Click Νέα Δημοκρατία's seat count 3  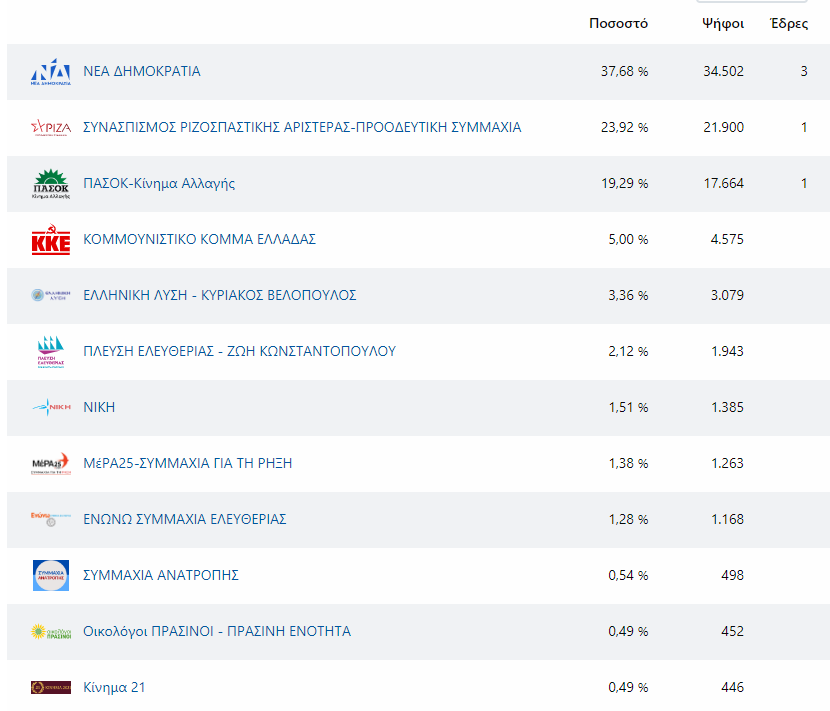[803, 72]
